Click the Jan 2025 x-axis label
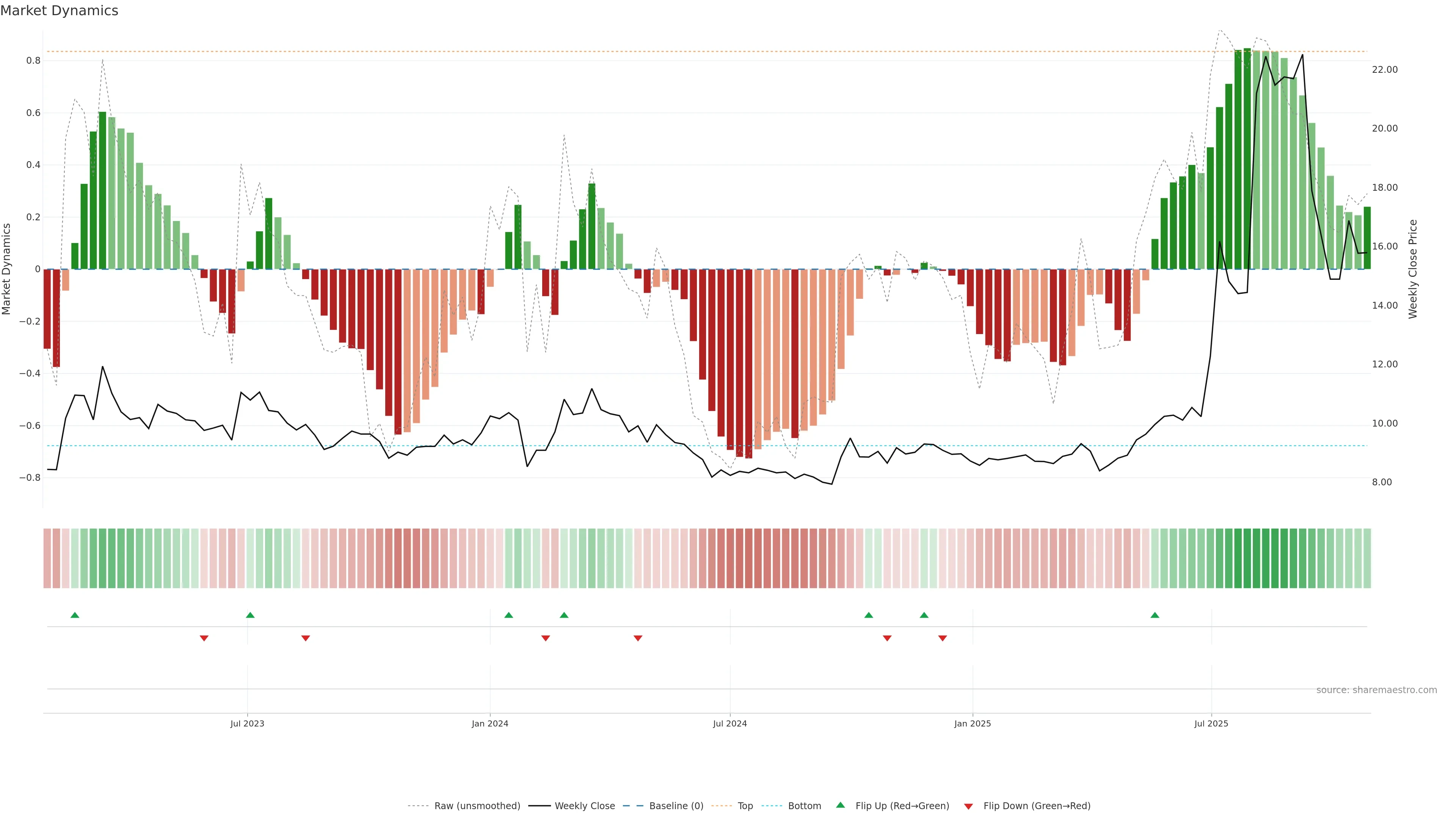This screenshot has height=819, width=1456. pos(972,723)
